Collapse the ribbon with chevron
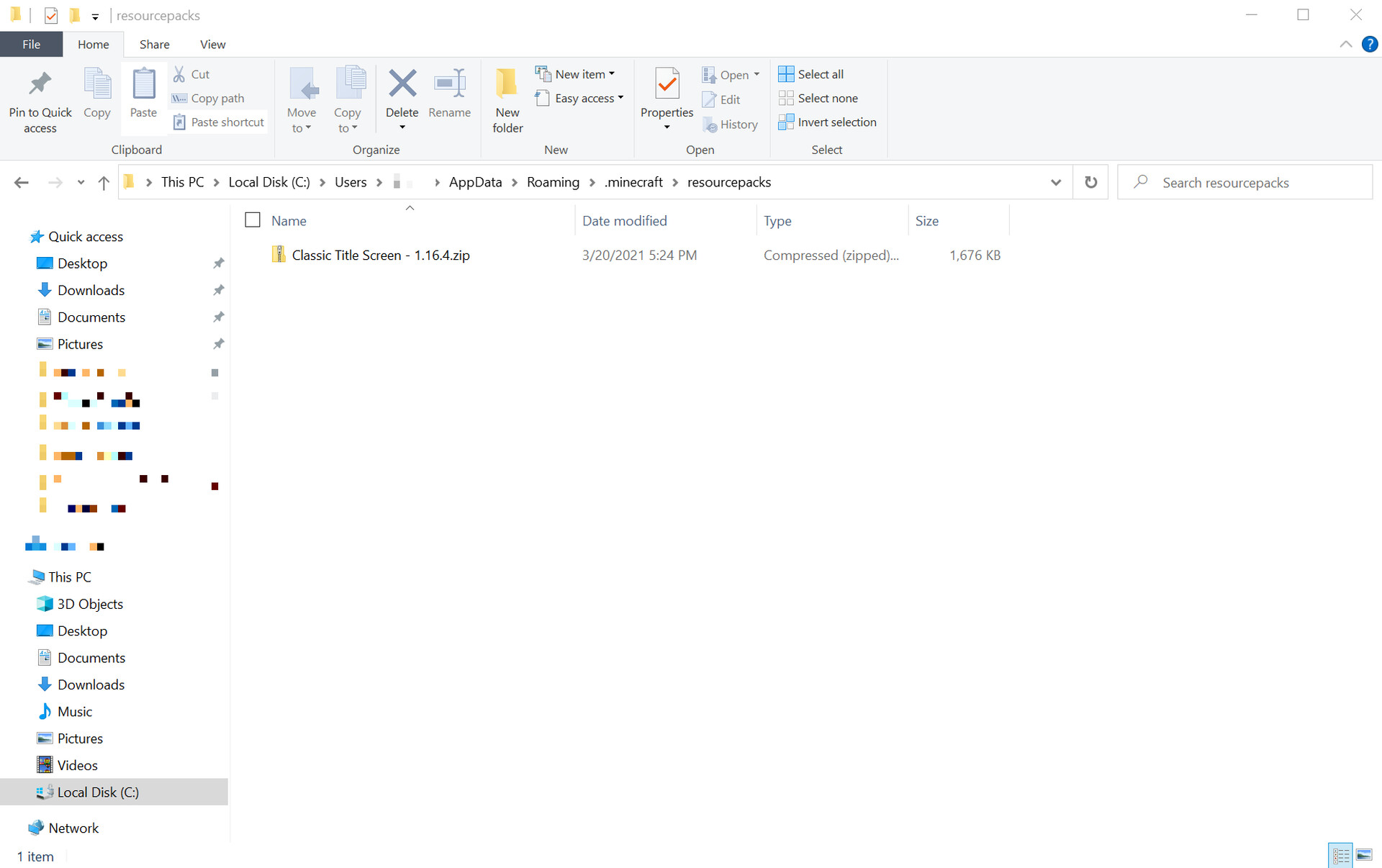This screenshot has width=1382, height=868. pyautogui.click(x=1345, y=44)
